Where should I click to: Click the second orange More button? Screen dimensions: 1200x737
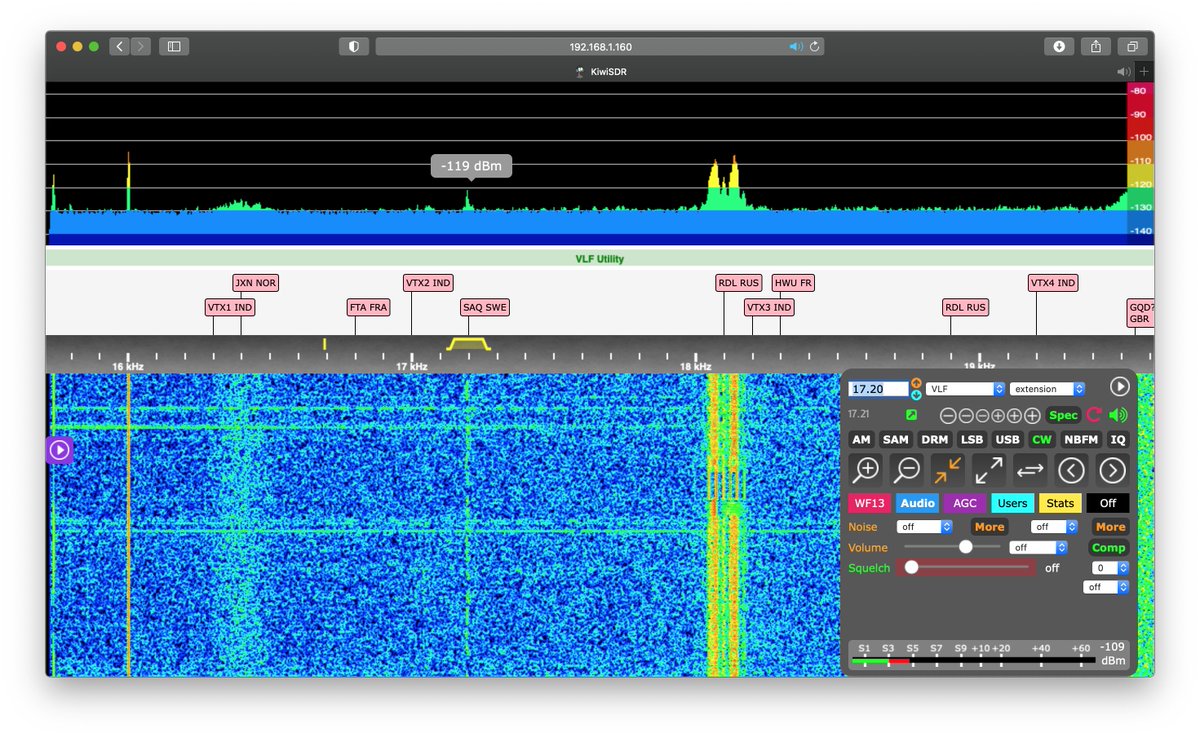tap(1110, 526)
